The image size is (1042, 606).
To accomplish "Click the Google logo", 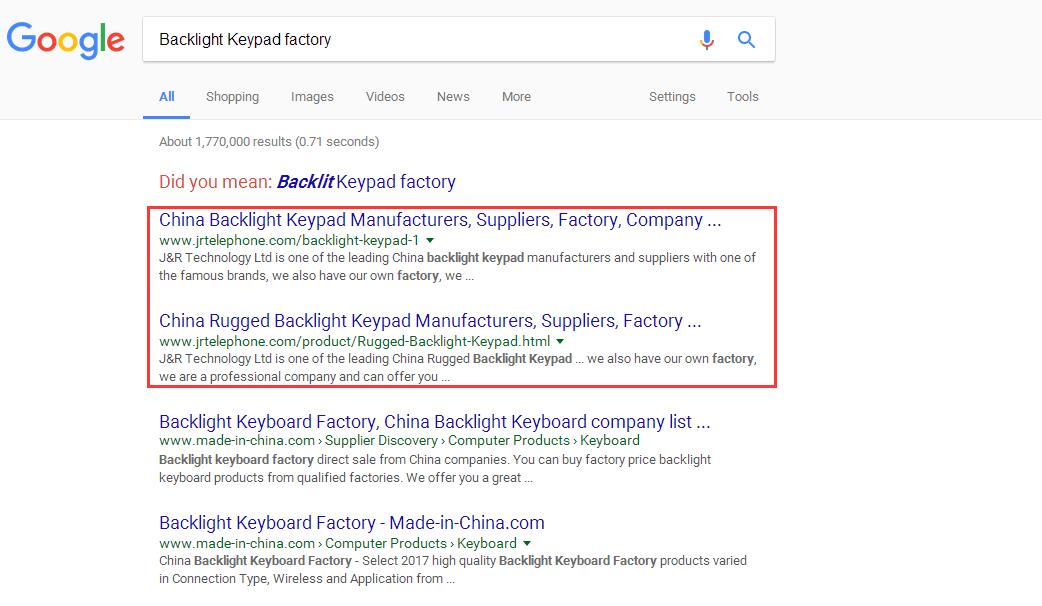I will click(x=66, y=40).
